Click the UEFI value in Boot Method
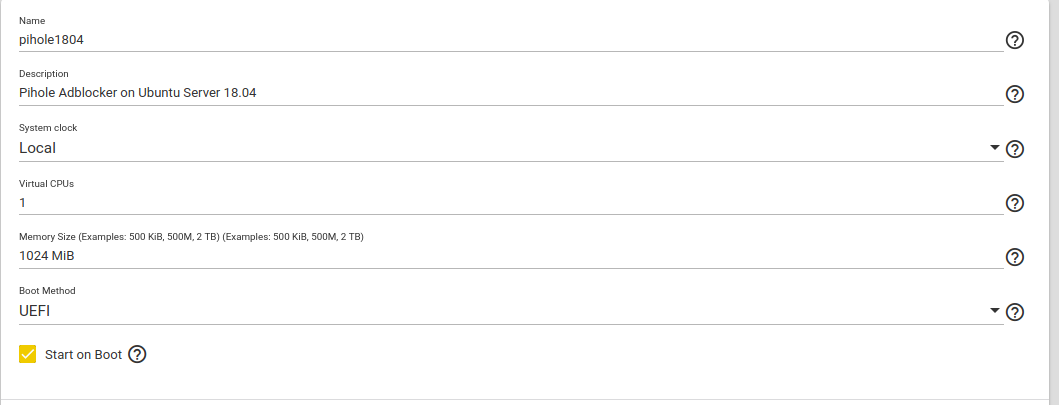1059x405 pixels. point(34,311)
